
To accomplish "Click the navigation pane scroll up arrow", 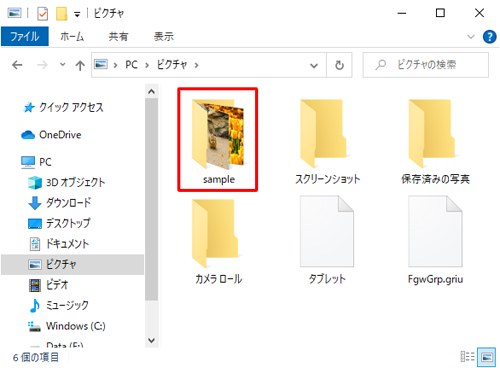I will (x=152, y=91).
